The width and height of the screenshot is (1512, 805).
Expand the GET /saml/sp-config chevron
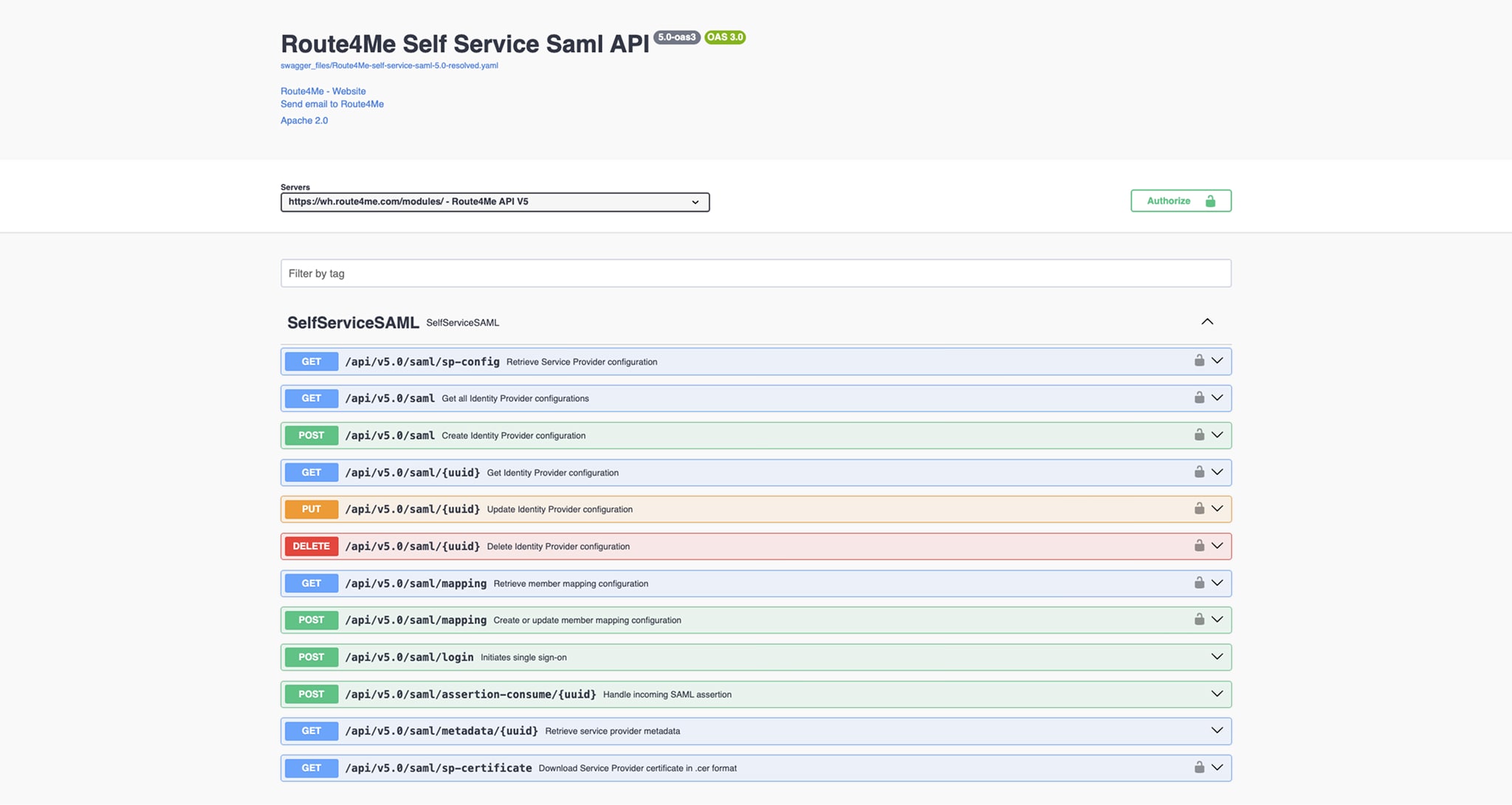click(1217, 360)
